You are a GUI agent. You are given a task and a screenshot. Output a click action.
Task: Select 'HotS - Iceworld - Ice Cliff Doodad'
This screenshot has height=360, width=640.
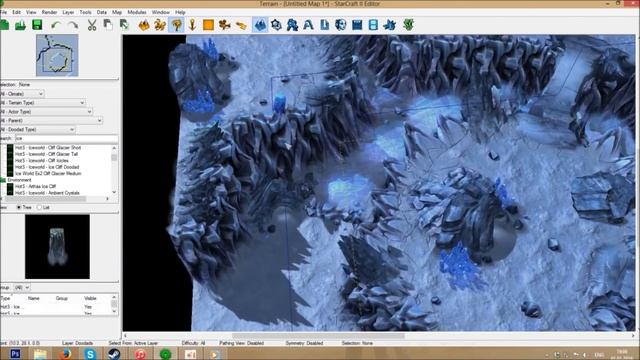[47, 167]
